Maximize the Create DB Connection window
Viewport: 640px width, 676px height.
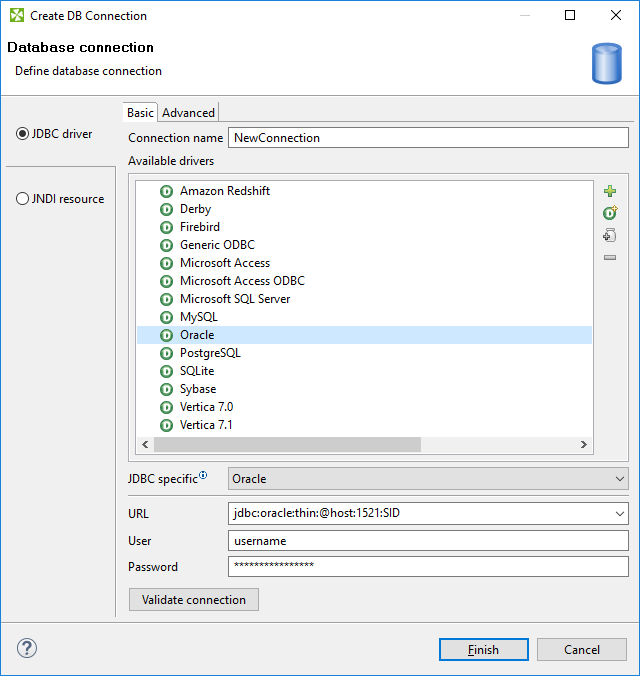click(570, 15)
